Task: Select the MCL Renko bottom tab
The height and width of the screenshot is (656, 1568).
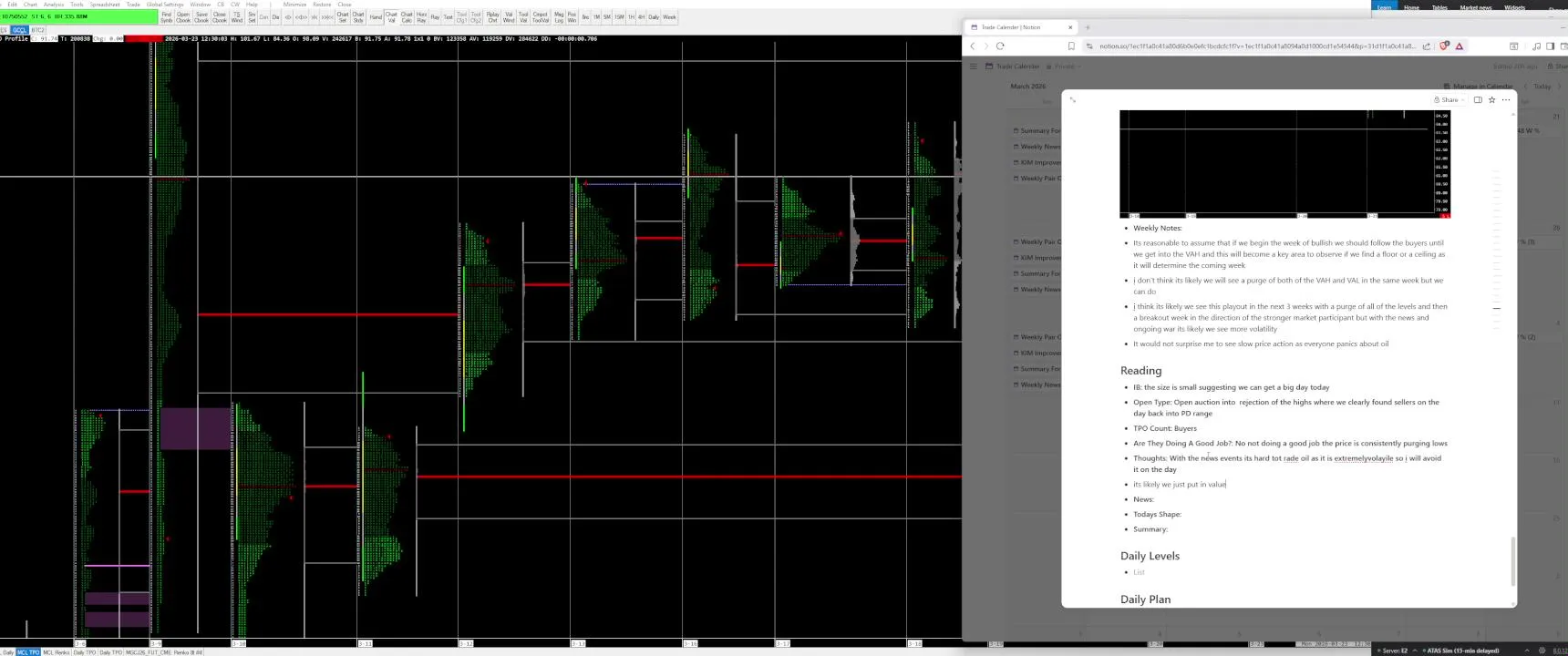Action: tap(56, 652)
